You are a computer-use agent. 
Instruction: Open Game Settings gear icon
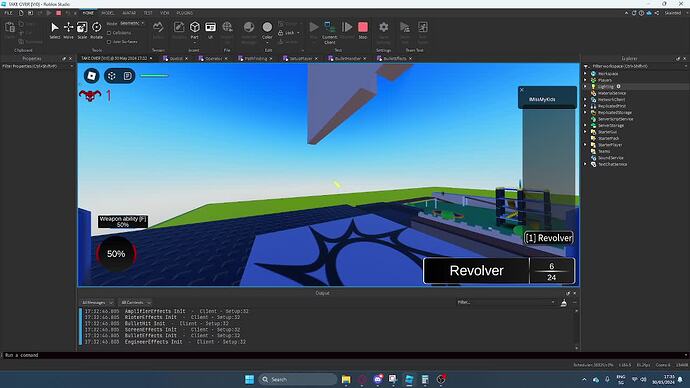383,31
